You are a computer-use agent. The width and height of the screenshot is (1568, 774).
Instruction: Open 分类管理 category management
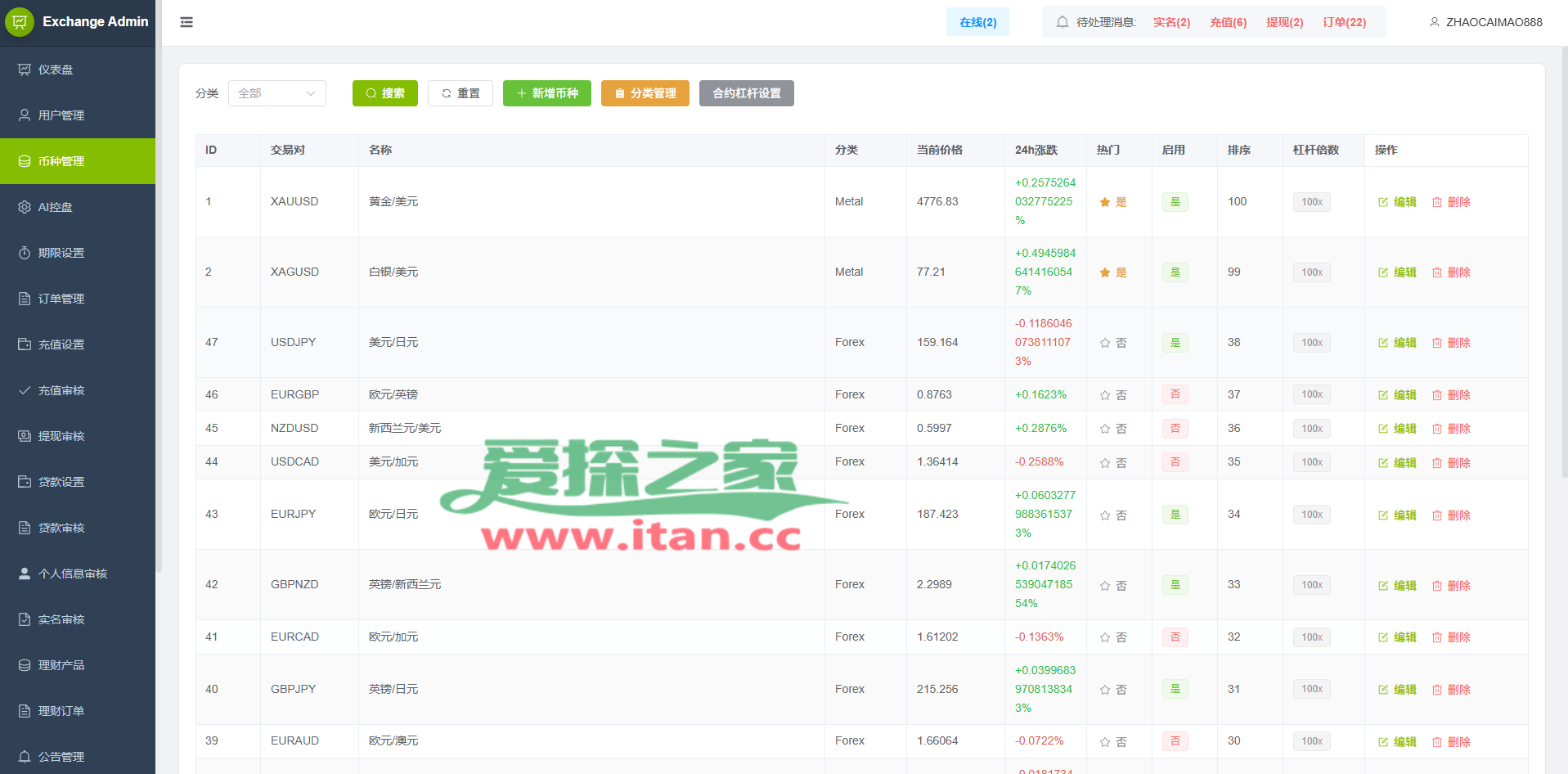click(645, 93)
